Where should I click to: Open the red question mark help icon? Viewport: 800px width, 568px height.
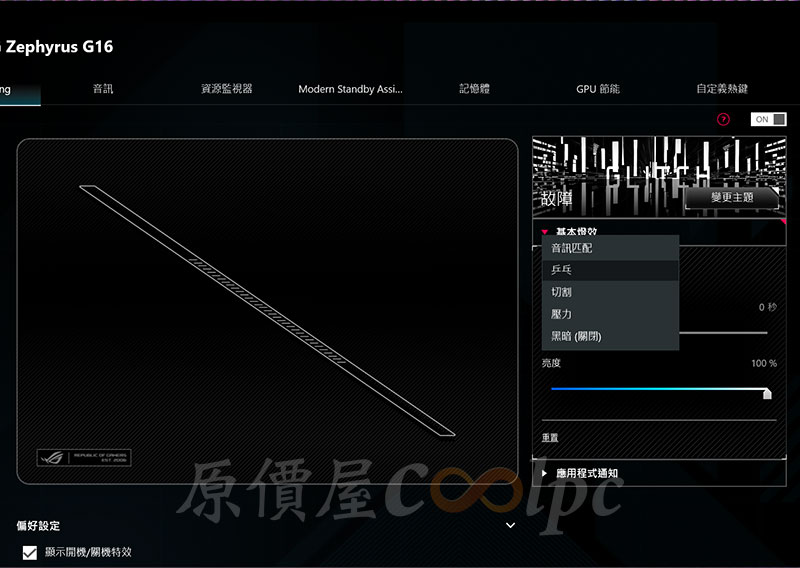(x=723, y=119)
